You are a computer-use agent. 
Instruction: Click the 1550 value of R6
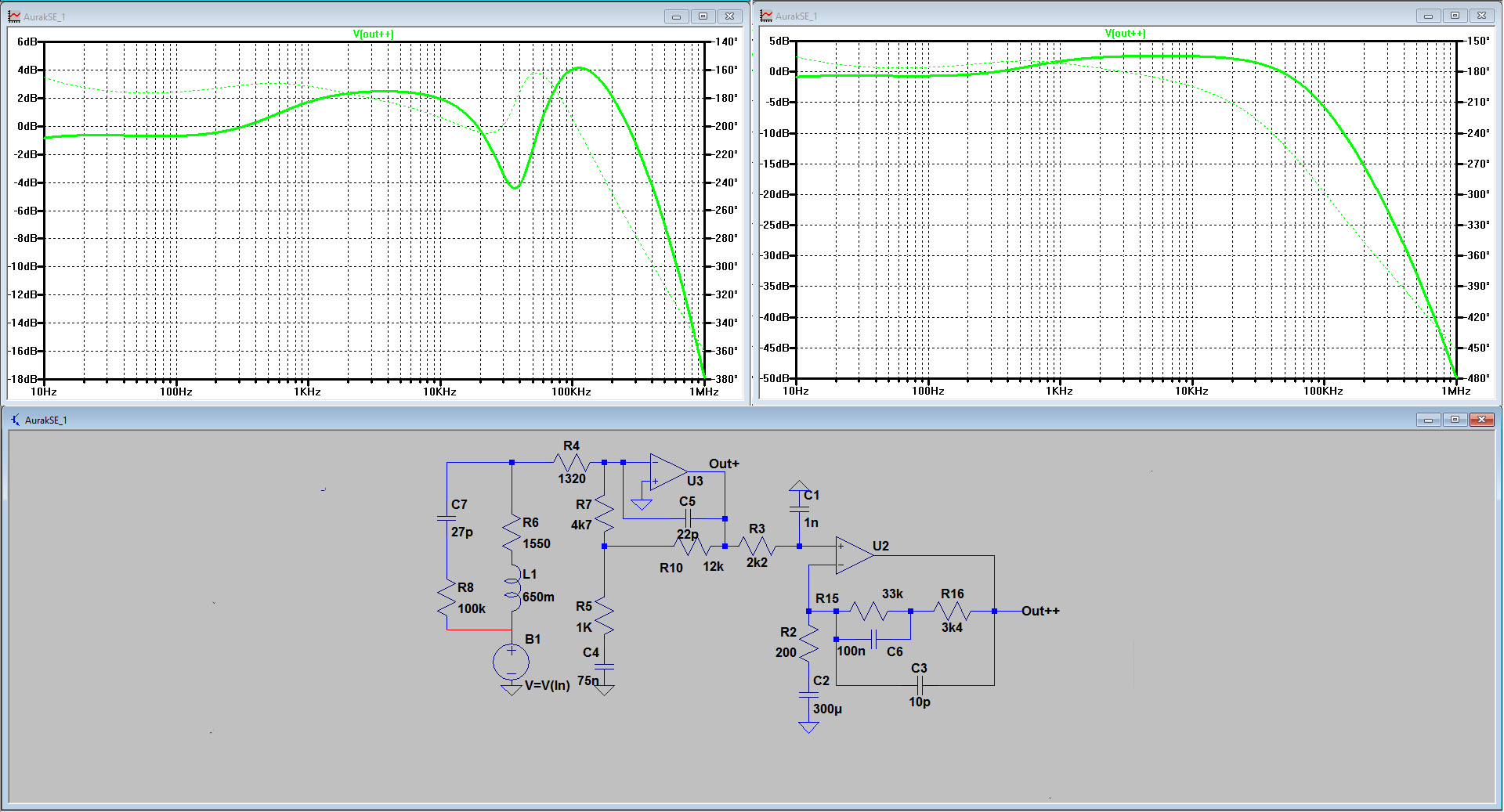point(537,543)
